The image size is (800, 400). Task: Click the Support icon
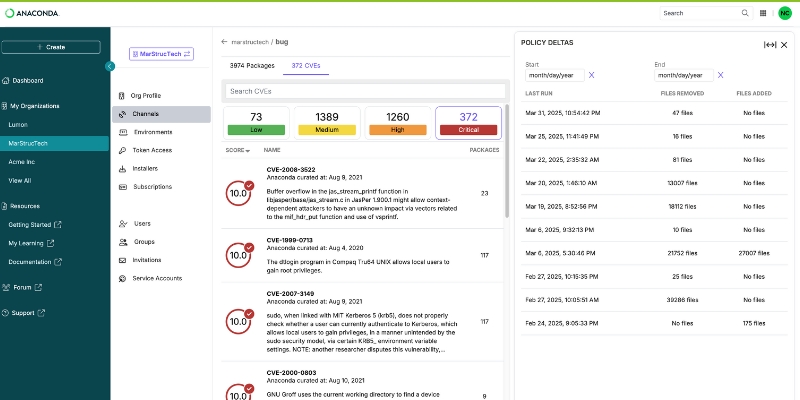[6, 313]
